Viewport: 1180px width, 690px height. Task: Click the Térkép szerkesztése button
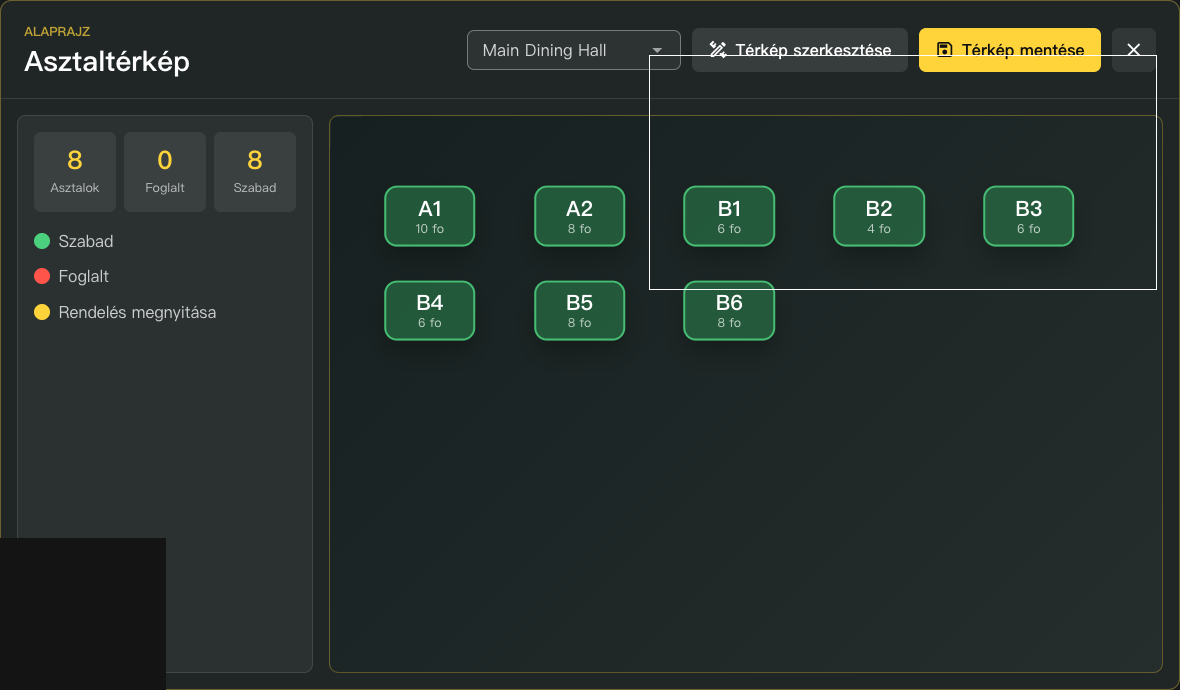[x=799, y=50]
